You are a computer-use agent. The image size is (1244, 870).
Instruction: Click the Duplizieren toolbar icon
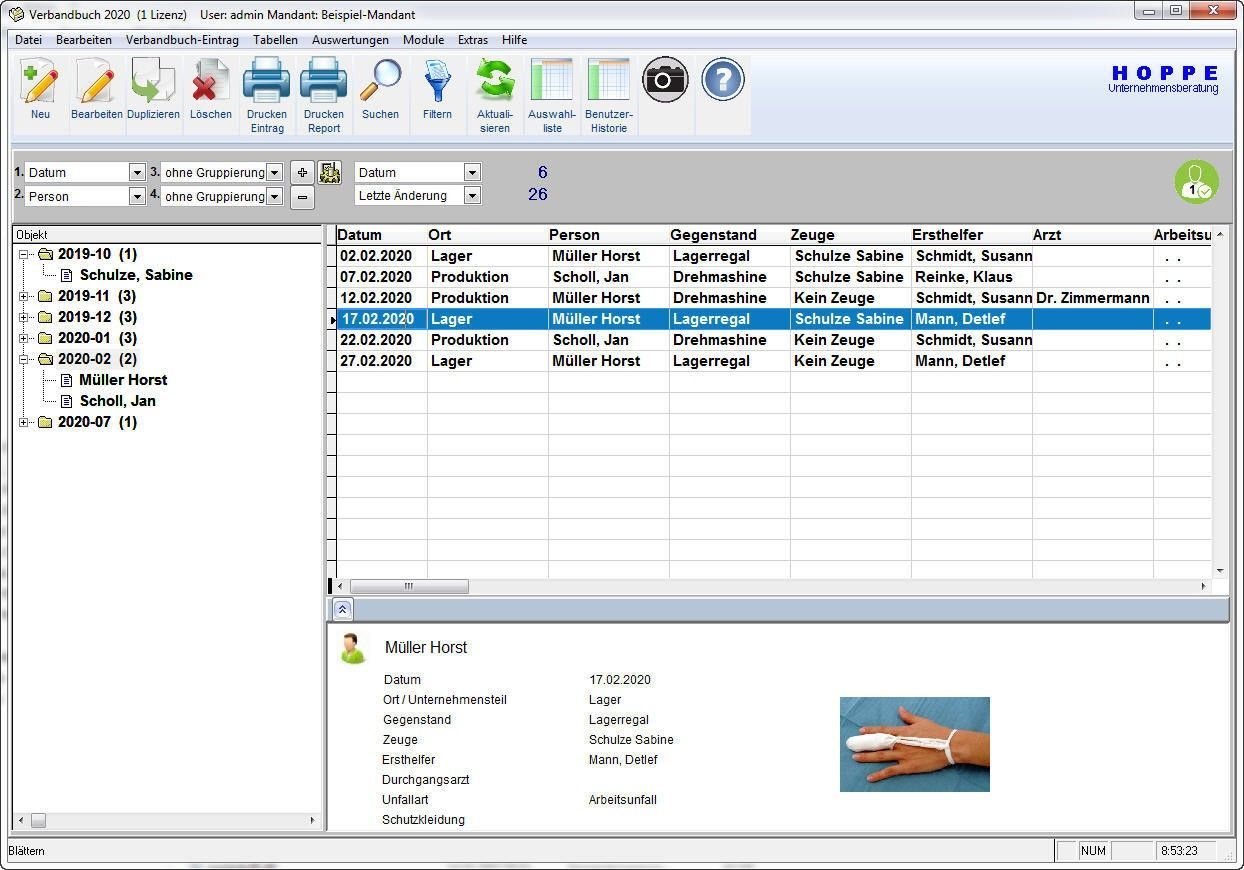pyautogui.click(x=153, y=83)
